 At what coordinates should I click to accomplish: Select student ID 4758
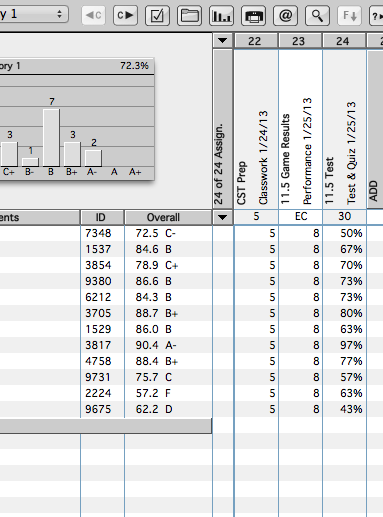click(x=98, y=361)
